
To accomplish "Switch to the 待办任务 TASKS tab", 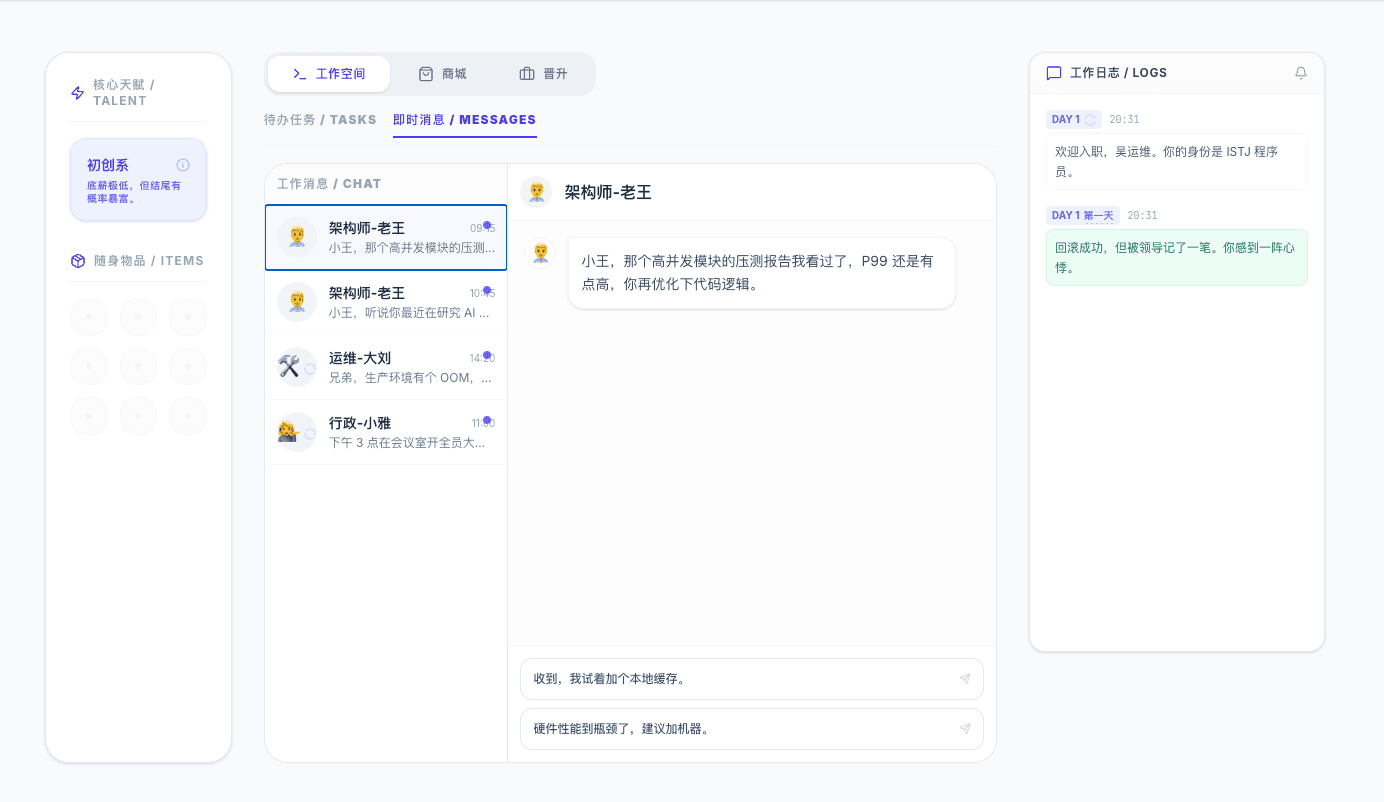I will coord(318,119).
